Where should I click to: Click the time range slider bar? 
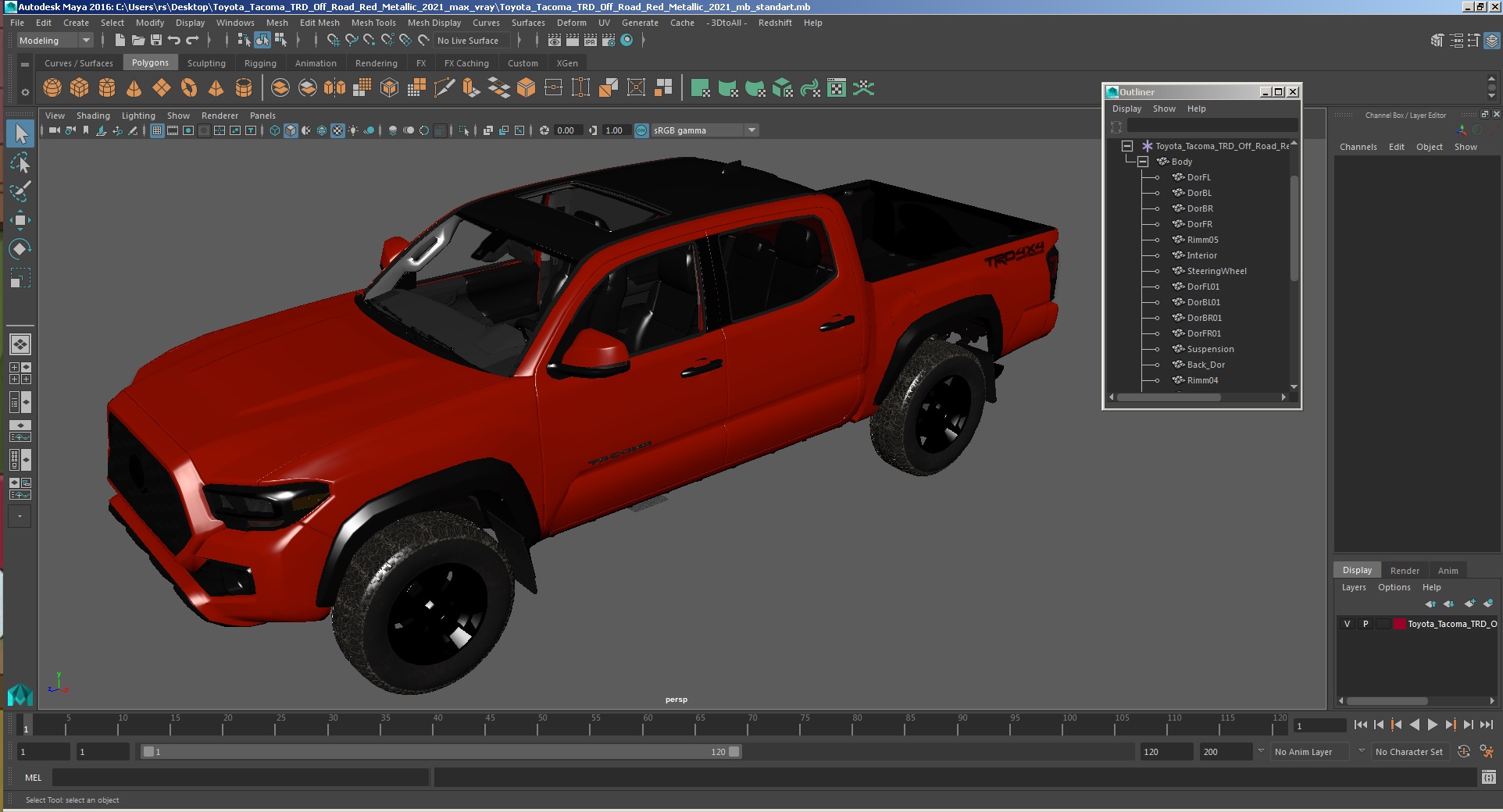(441, 752)
